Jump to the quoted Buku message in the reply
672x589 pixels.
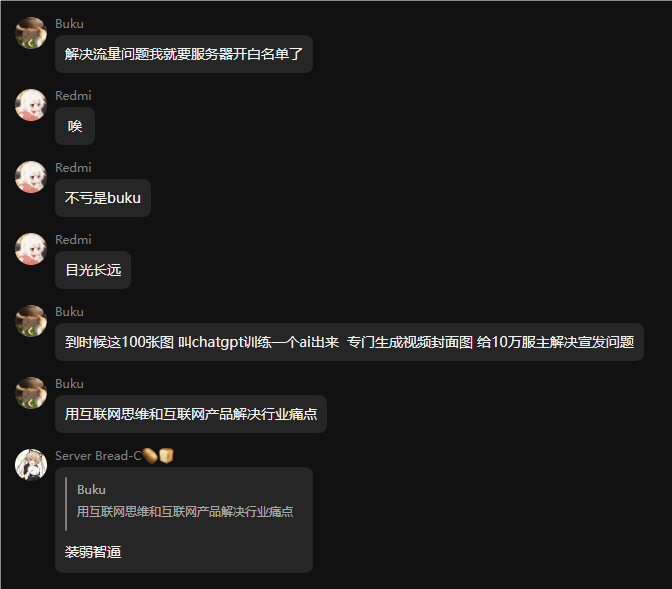click(x=184, y=504)
